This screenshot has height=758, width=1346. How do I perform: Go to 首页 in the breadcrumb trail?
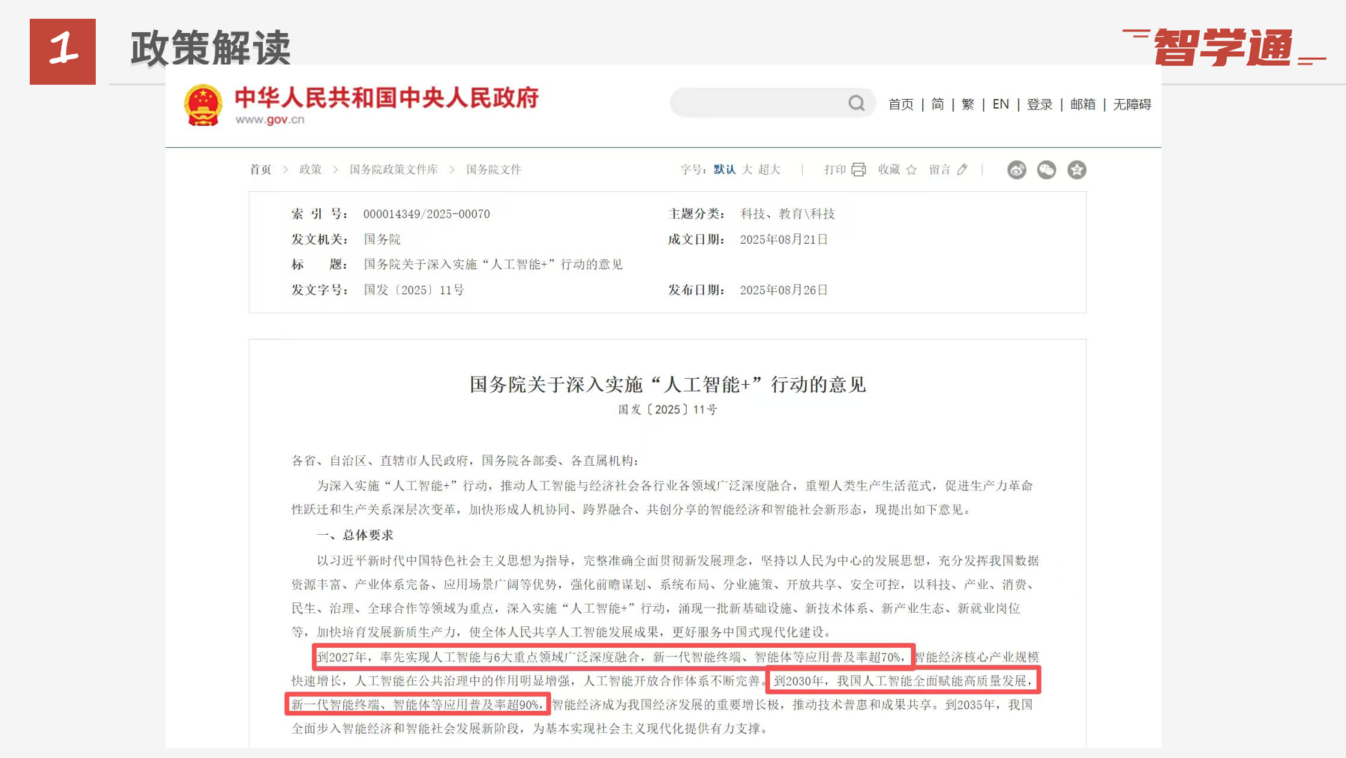[261, 170]
